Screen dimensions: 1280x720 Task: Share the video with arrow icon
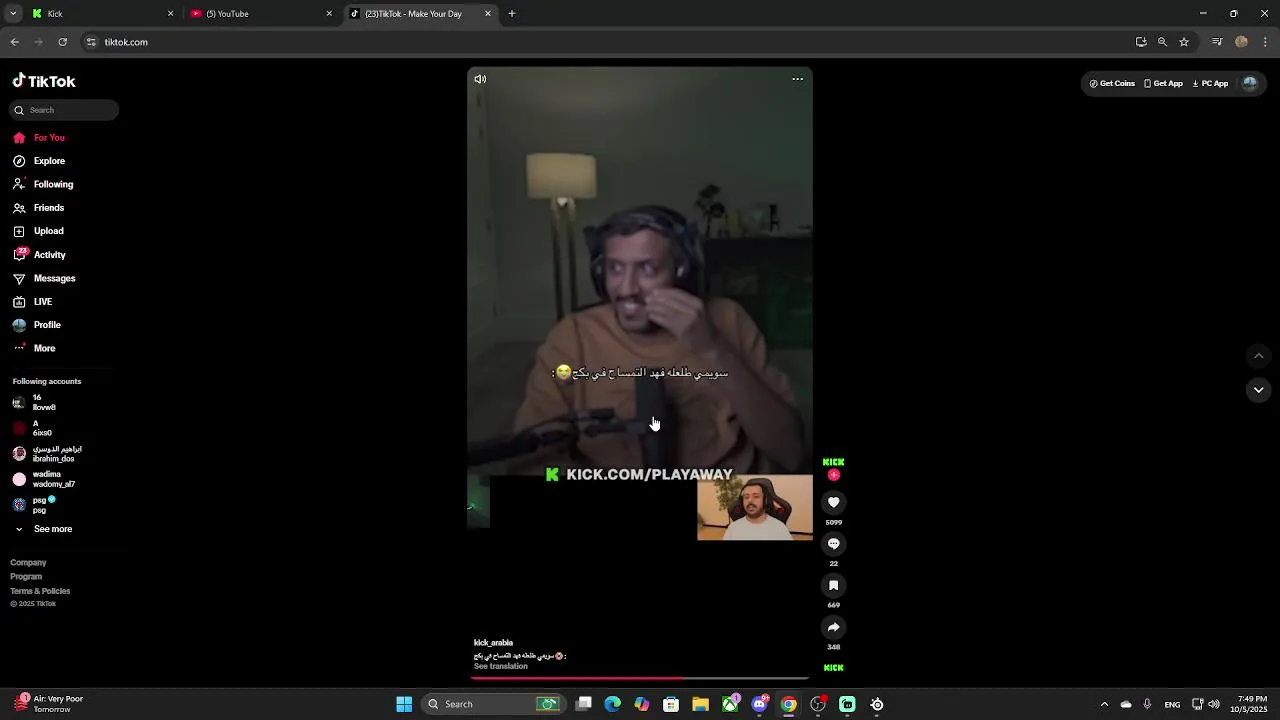click(833, 628)
